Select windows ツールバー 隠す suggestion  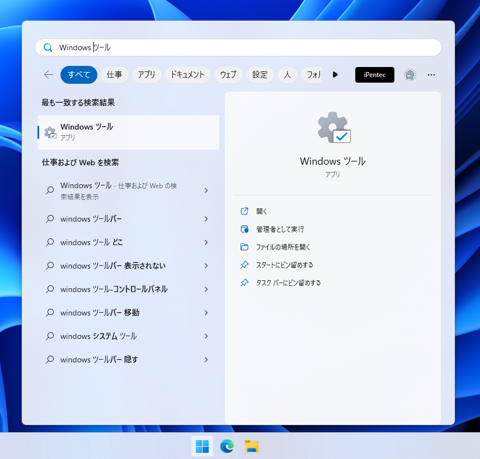99,359
